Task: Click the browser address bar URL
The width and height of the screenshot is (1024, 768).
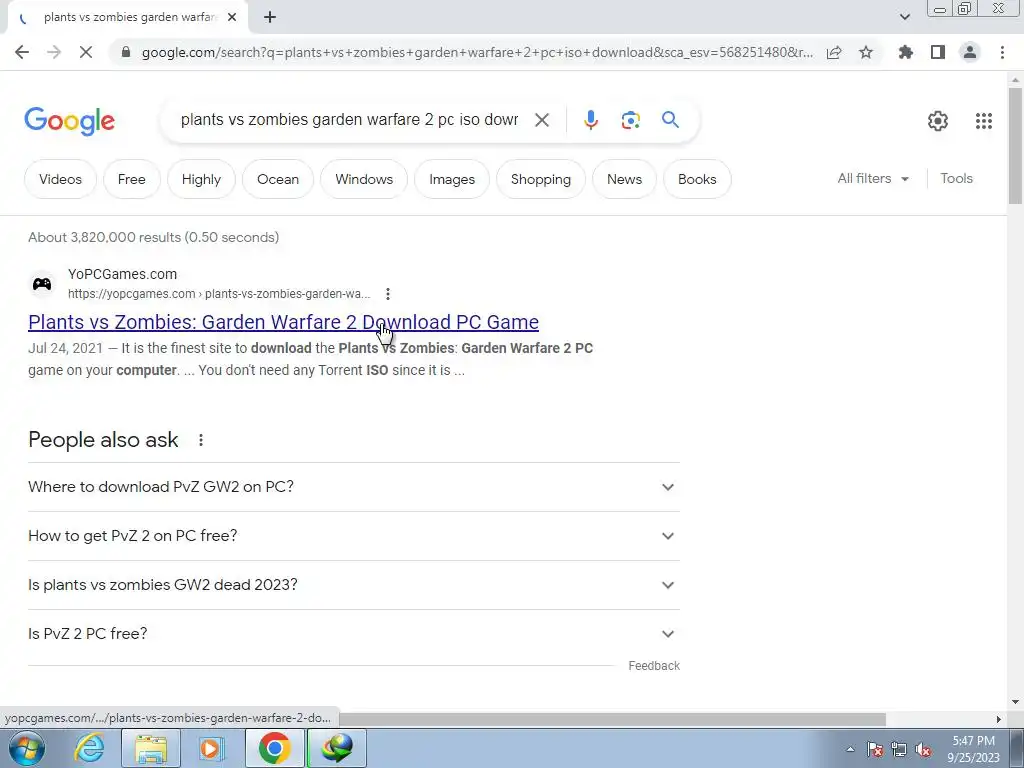Action: click(x=477, y=52)
